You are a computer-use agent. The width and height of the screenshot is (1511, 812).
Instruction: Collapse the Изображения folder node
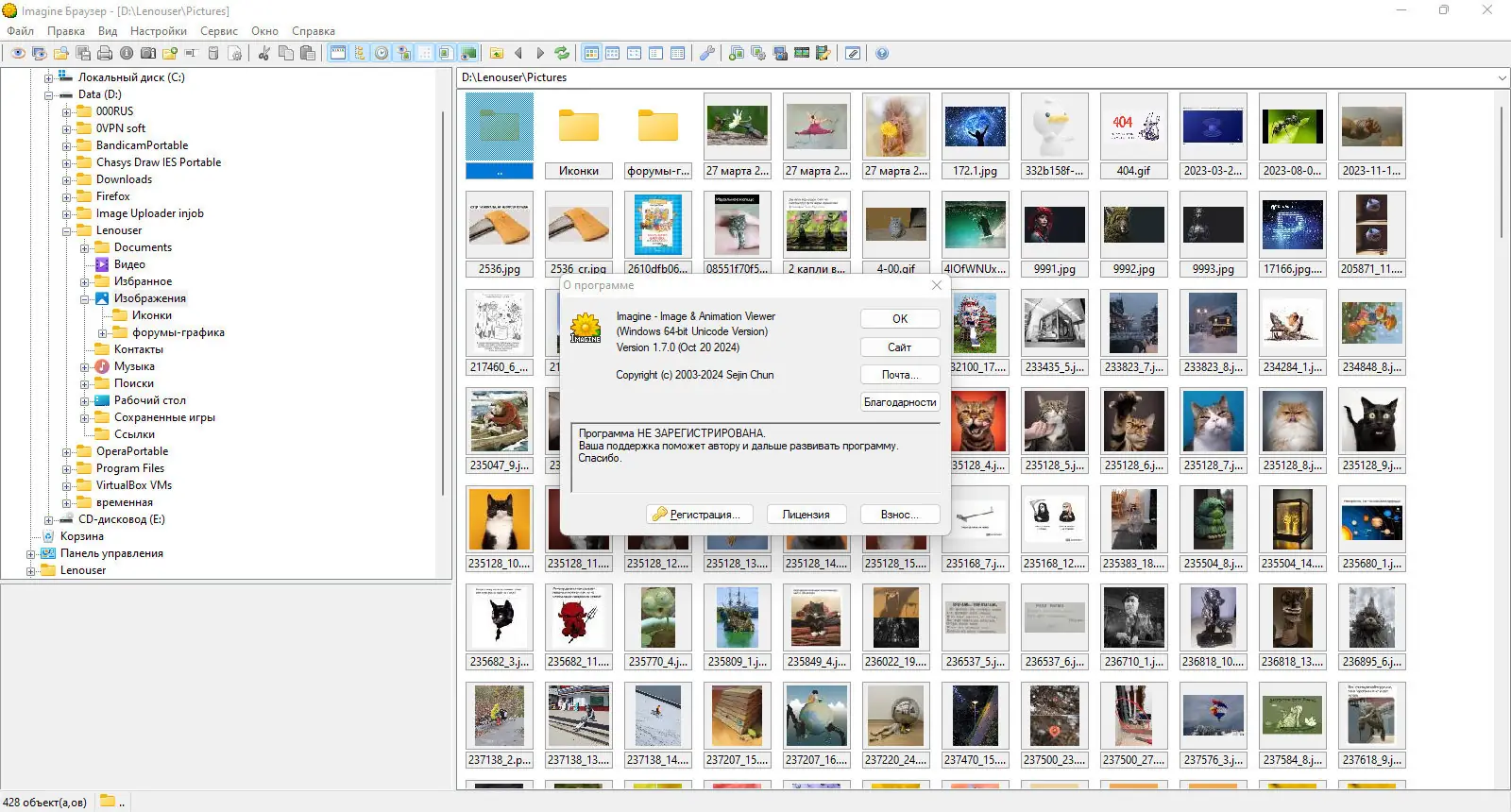[84, 299]
